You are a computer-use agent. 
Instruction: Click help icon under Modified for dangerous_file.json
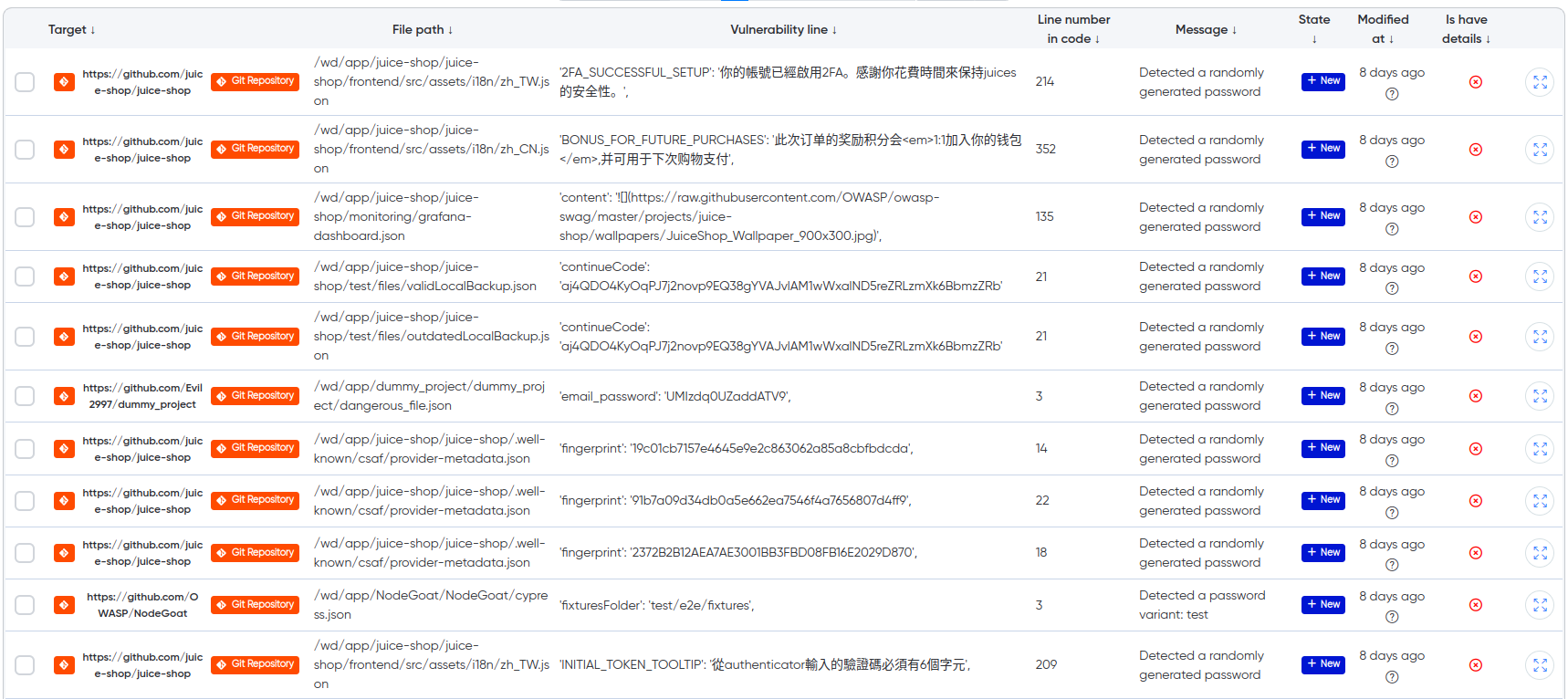pyautogui.click(x=1392, y=408)
